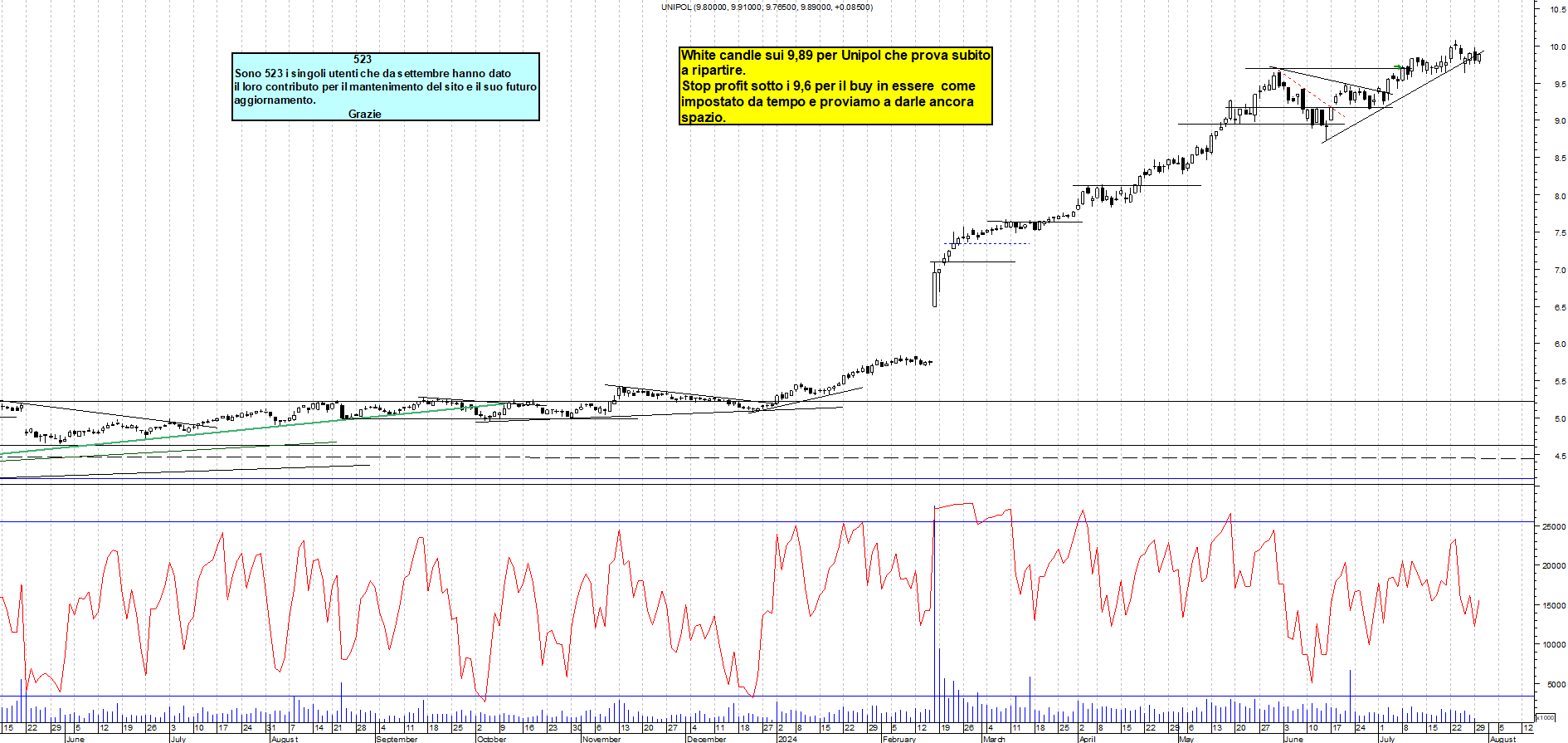Viewport: 1568px width, 743px height.
Task: Click the 10000 volume axis label
Action: [x=1554, y=644]
